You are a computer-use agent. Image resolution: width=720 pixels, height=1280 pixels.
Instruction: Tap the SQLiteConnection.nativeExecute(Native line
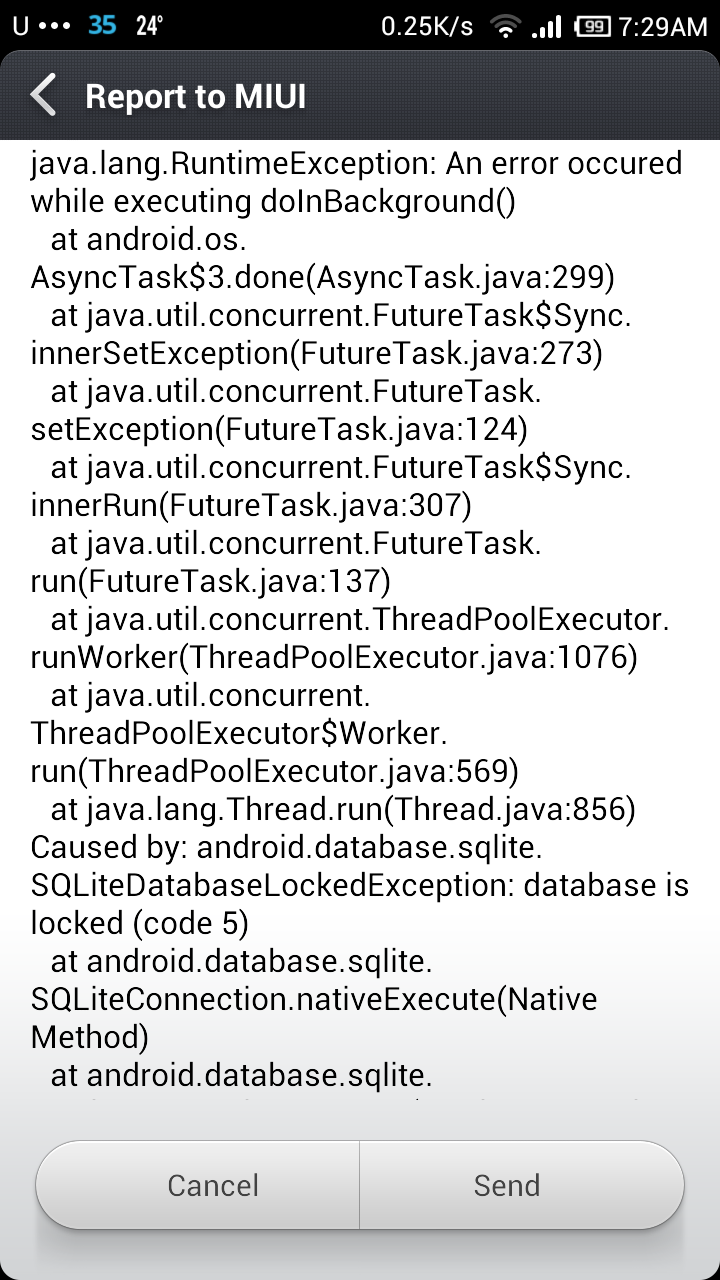tap(314, 999)
